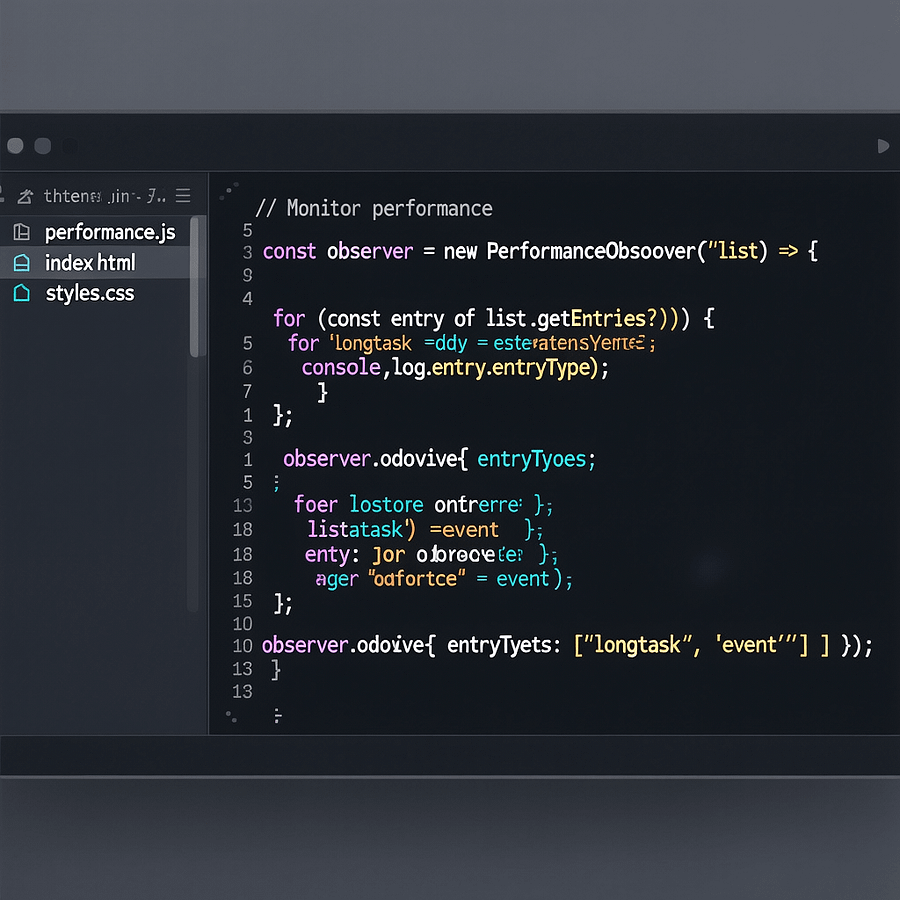Click line number 4 in the gutter

click(x=247, y=298)
